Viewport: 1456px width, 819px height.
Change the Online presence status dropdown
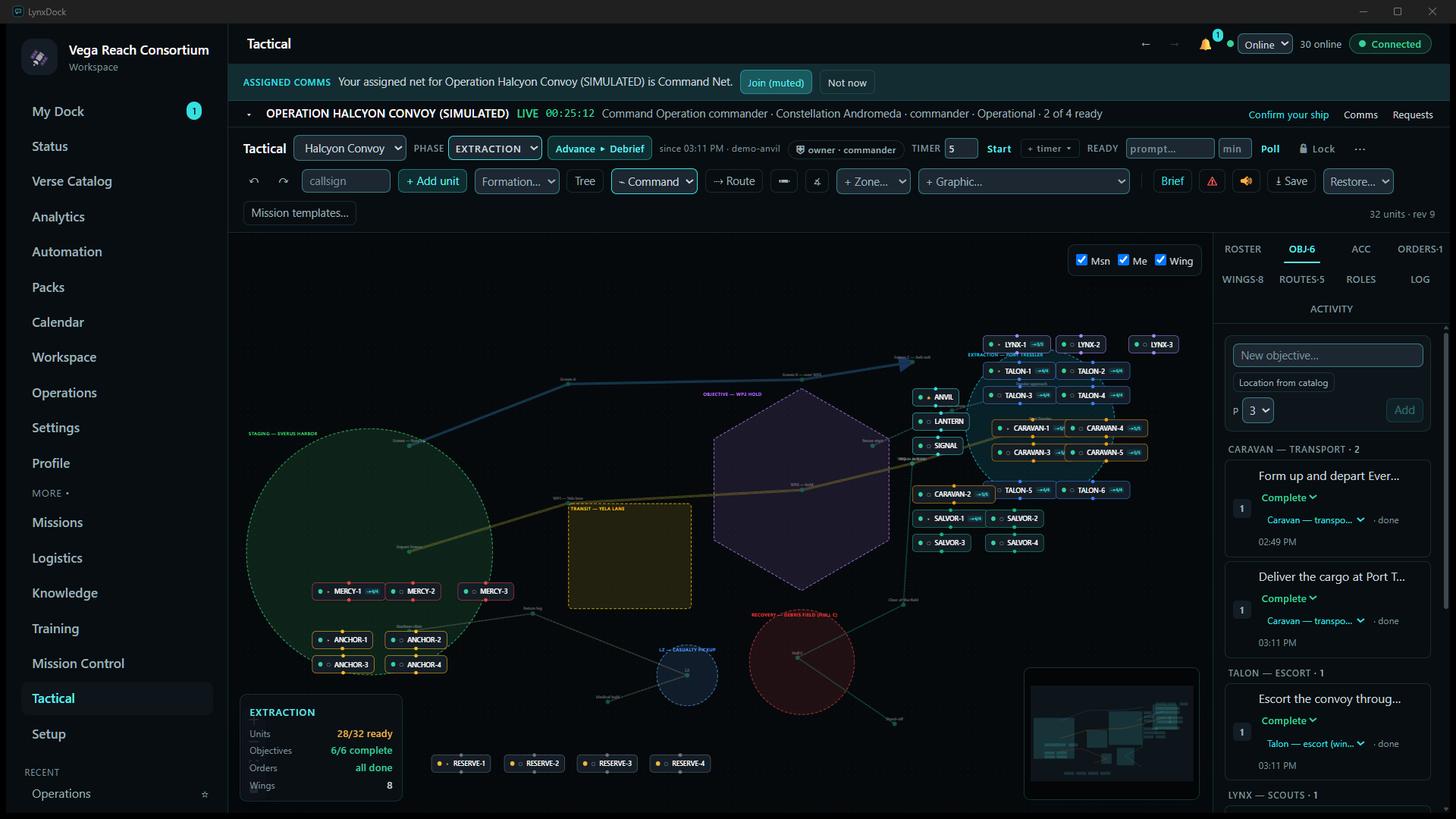(1265, 44)
